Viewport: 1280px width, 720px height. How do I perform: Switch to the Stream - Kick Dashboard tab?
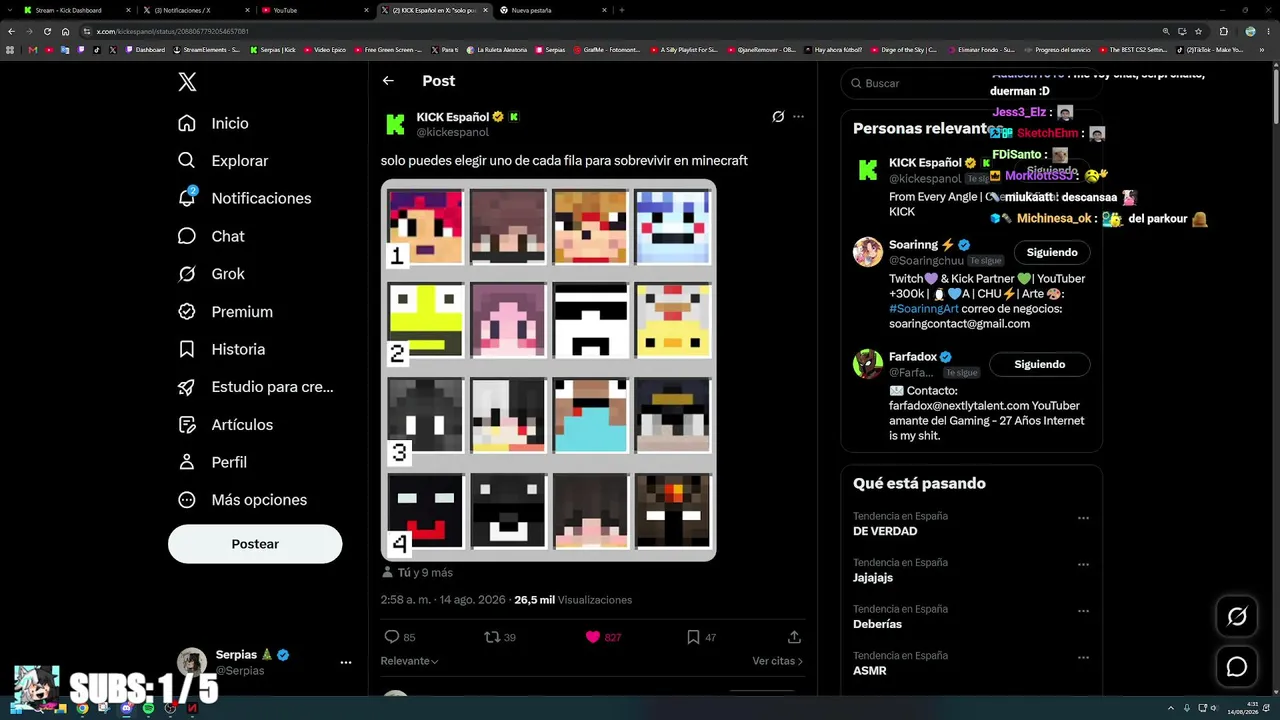[x=76, y=10]
